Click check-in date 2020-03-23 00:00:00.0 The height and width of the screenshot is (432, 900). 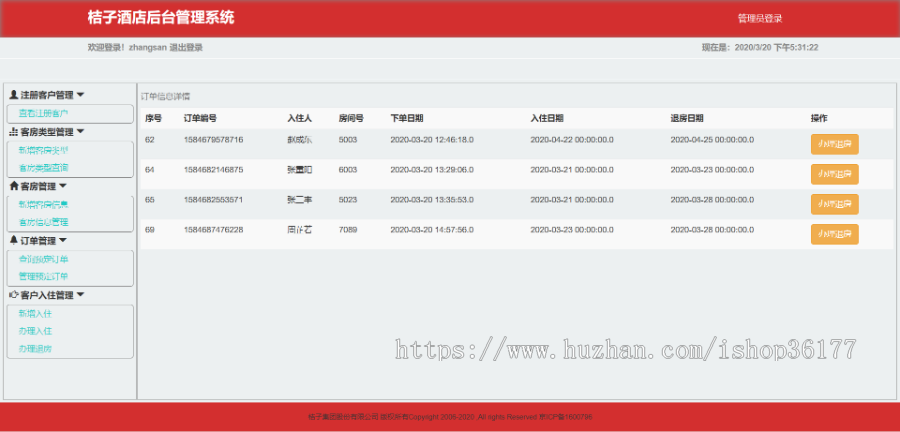pyautogui.click(x=572, y=230)
